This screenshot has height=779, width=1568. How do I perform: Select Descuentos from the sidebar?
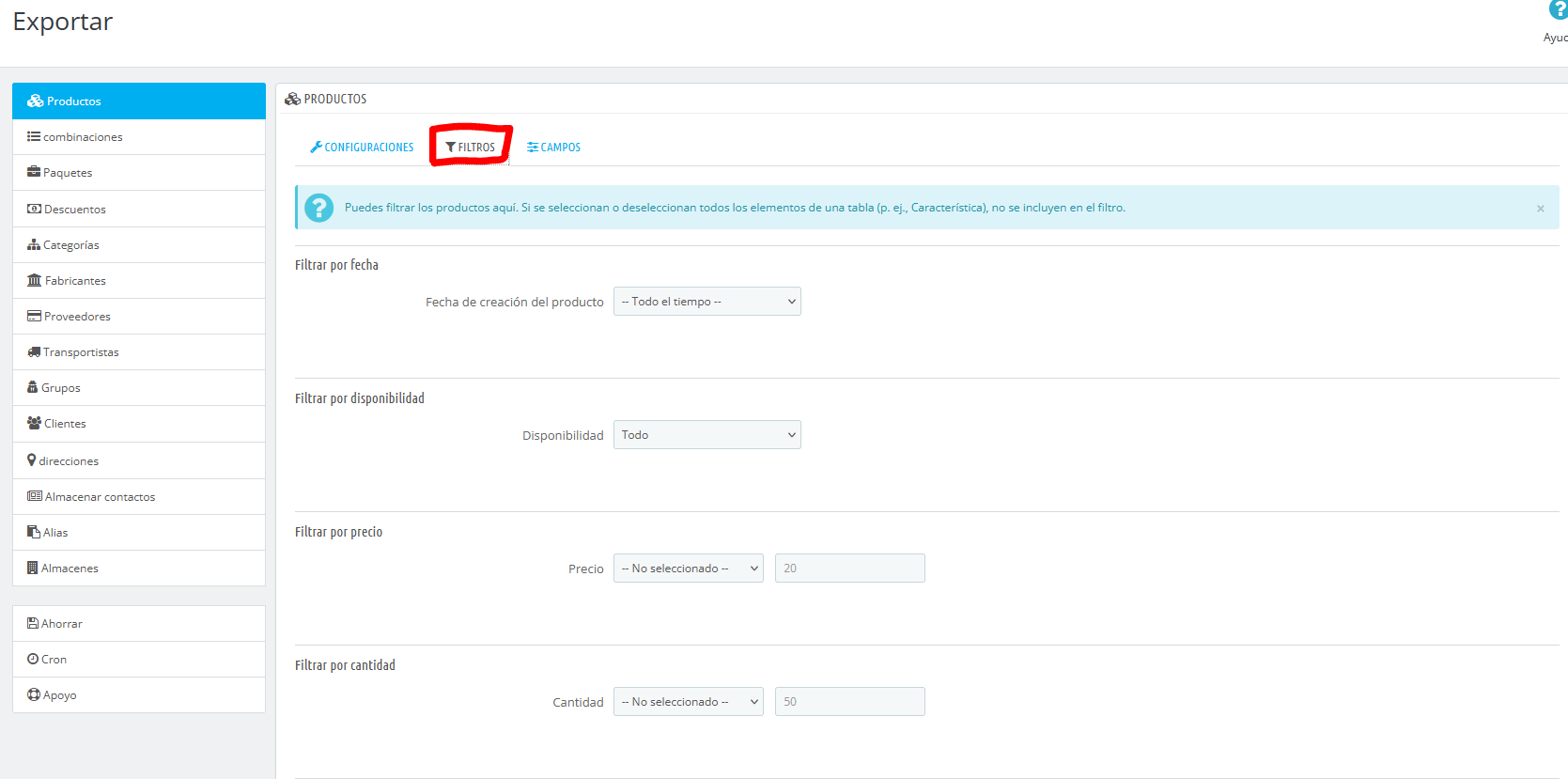(x=74, y=210)
